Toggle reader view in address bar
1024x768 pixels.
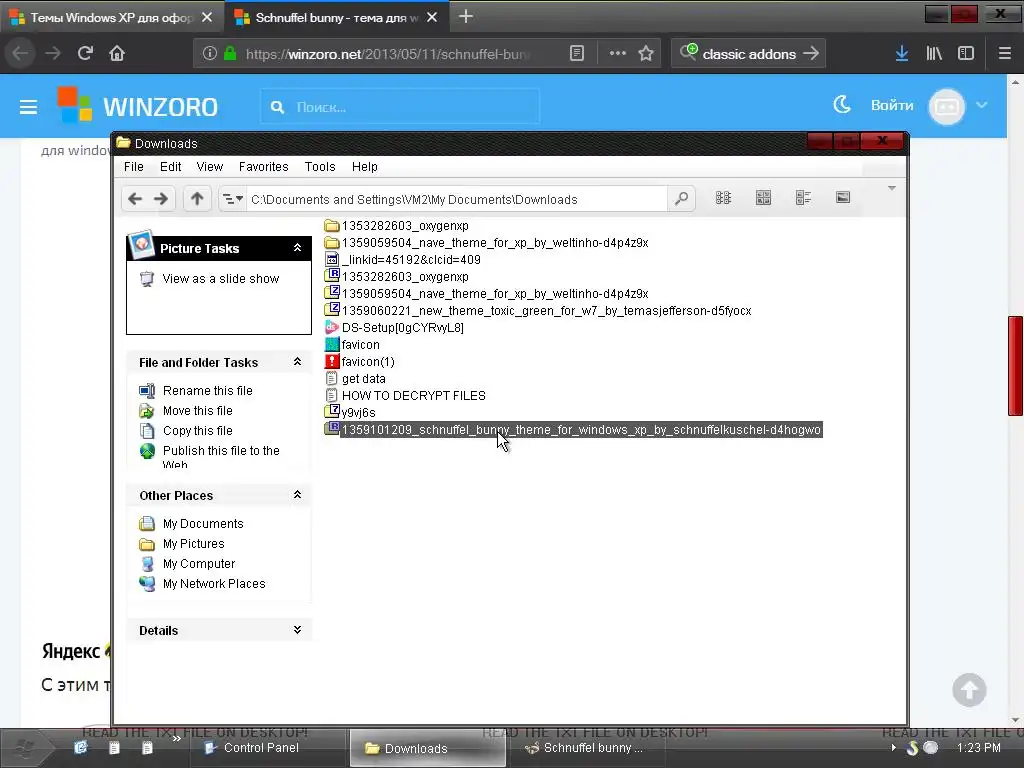[x=577, y=54]
